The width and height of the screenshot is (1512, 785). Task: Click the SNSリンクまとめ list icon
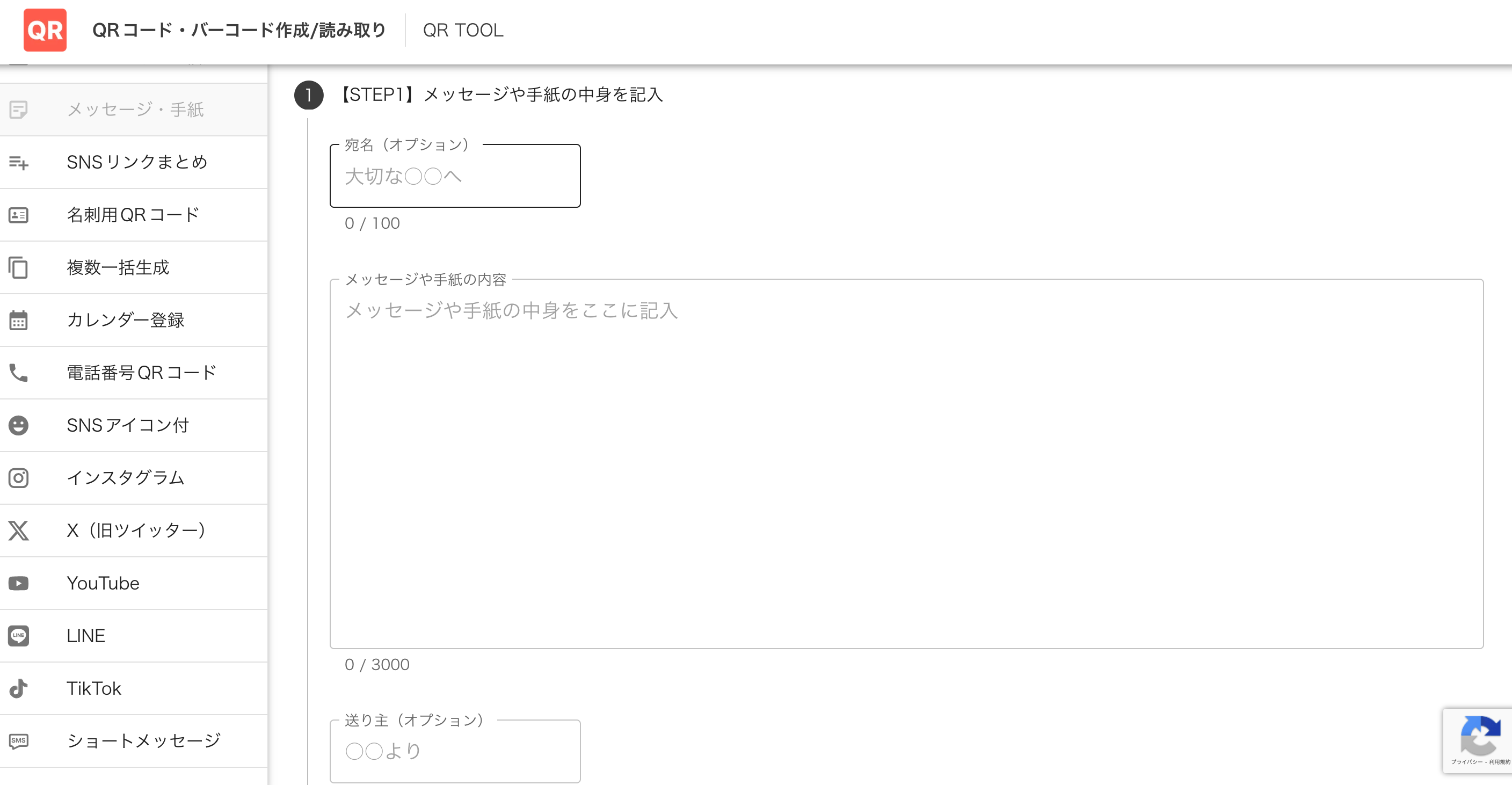coord(19,163)
